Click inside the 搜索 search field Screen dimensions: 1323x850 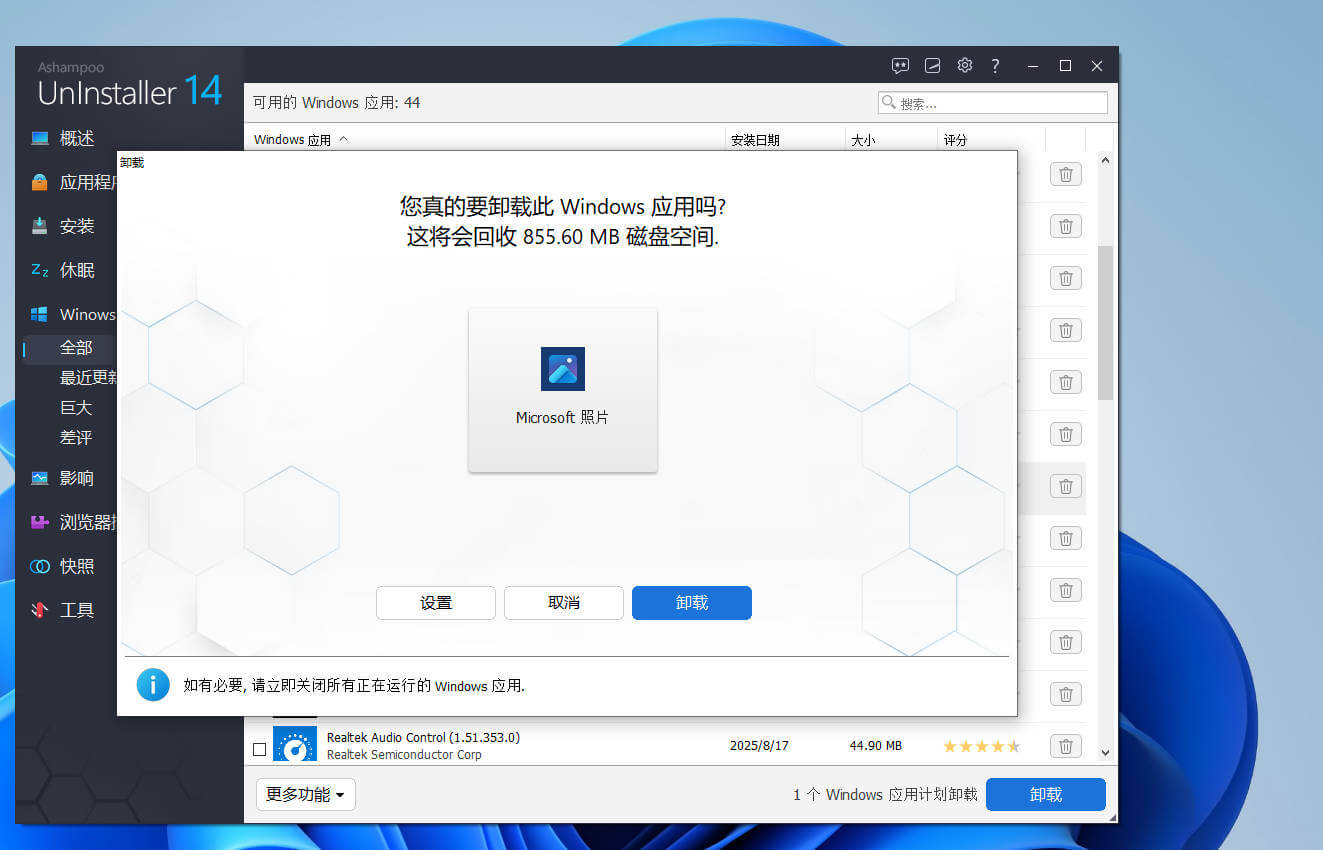tap(992, 102)
